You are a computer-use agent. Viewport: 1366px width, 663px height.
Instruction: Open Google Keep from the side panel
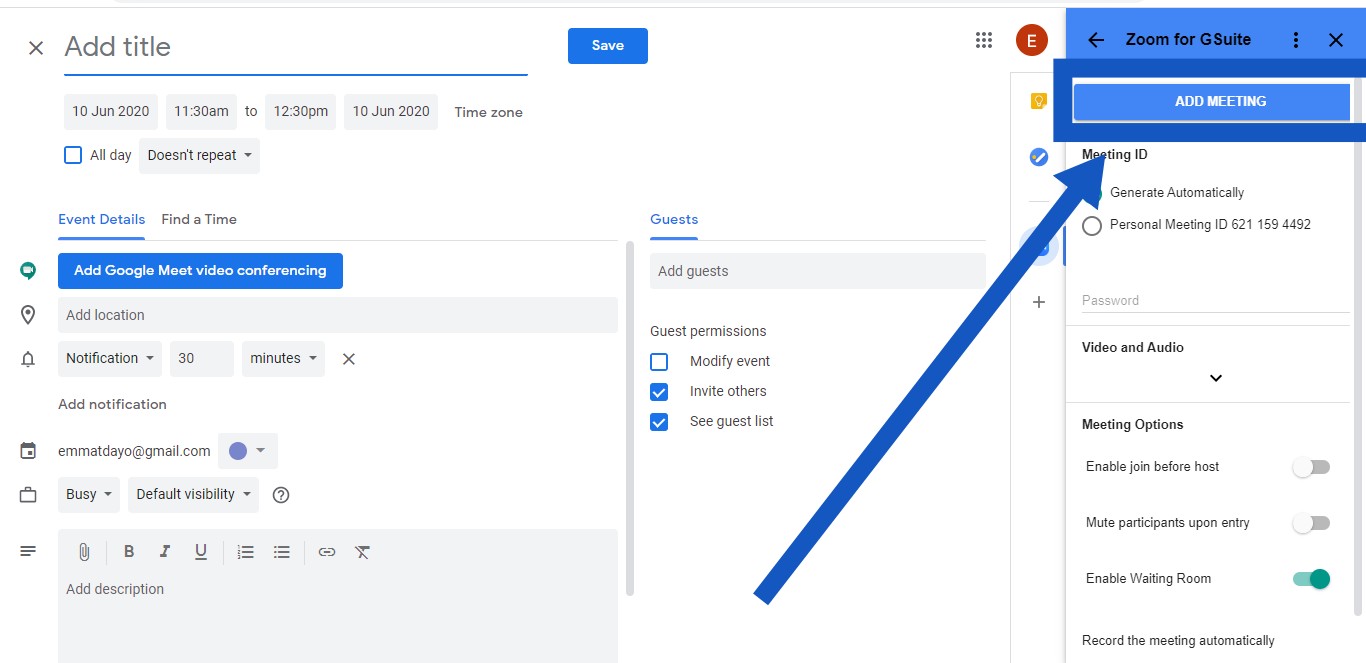click(1039, 101)
